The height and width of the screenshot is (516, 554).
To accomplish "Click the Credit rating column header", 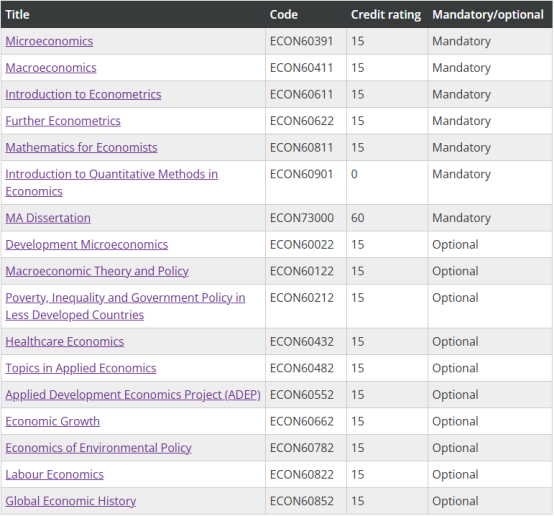I will [x=386, y=14].
